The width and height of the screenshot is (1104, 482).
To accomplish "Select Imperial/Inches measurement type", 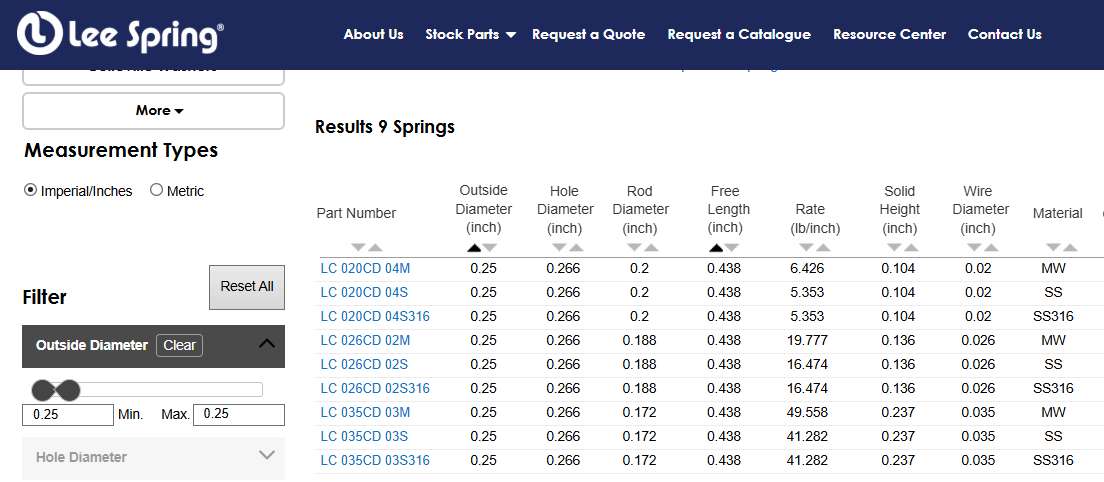I will pos(30,190).
